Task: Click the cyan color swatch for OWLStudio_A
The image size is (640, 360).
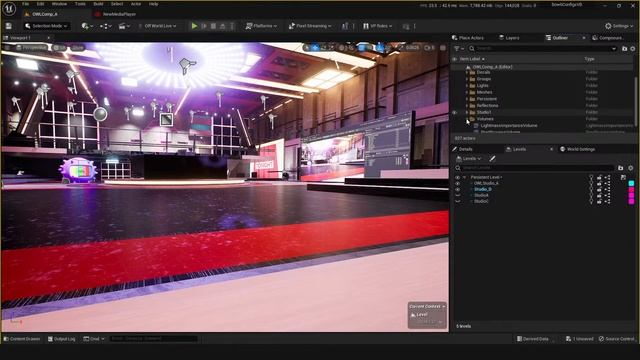Action: 631,183
